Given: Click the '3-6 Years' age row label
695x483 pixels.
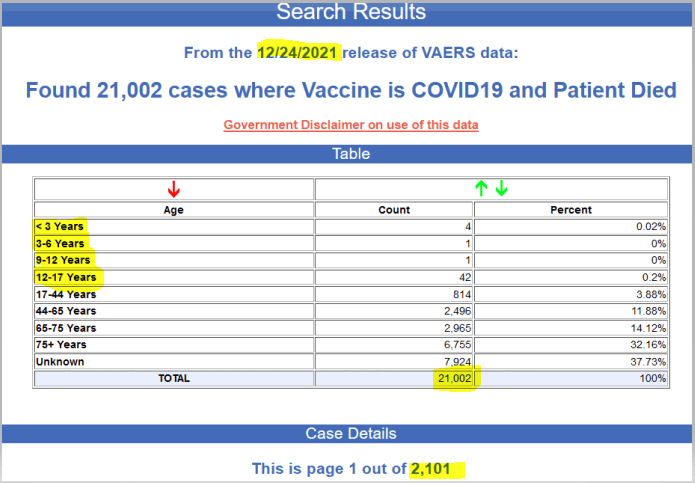Looking at the screenshot, I should pyautogui.click(x=62, y=243).
